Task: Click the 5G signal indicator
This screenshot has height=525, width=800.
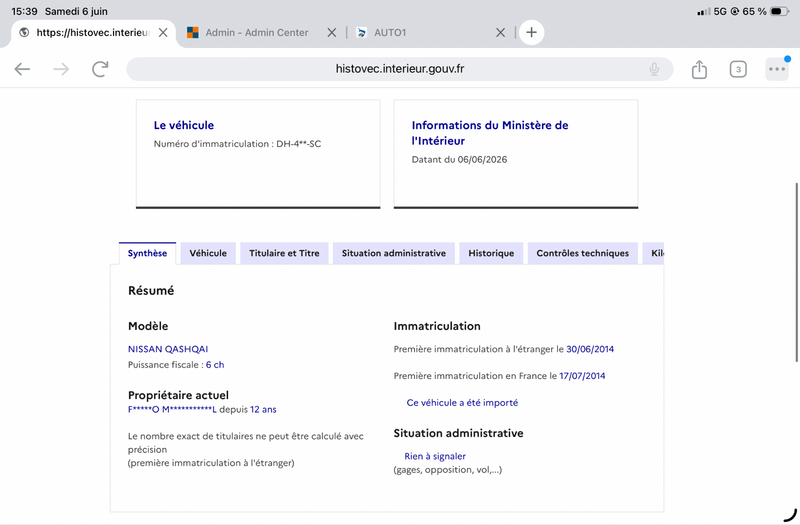Action: pos(720,11)
